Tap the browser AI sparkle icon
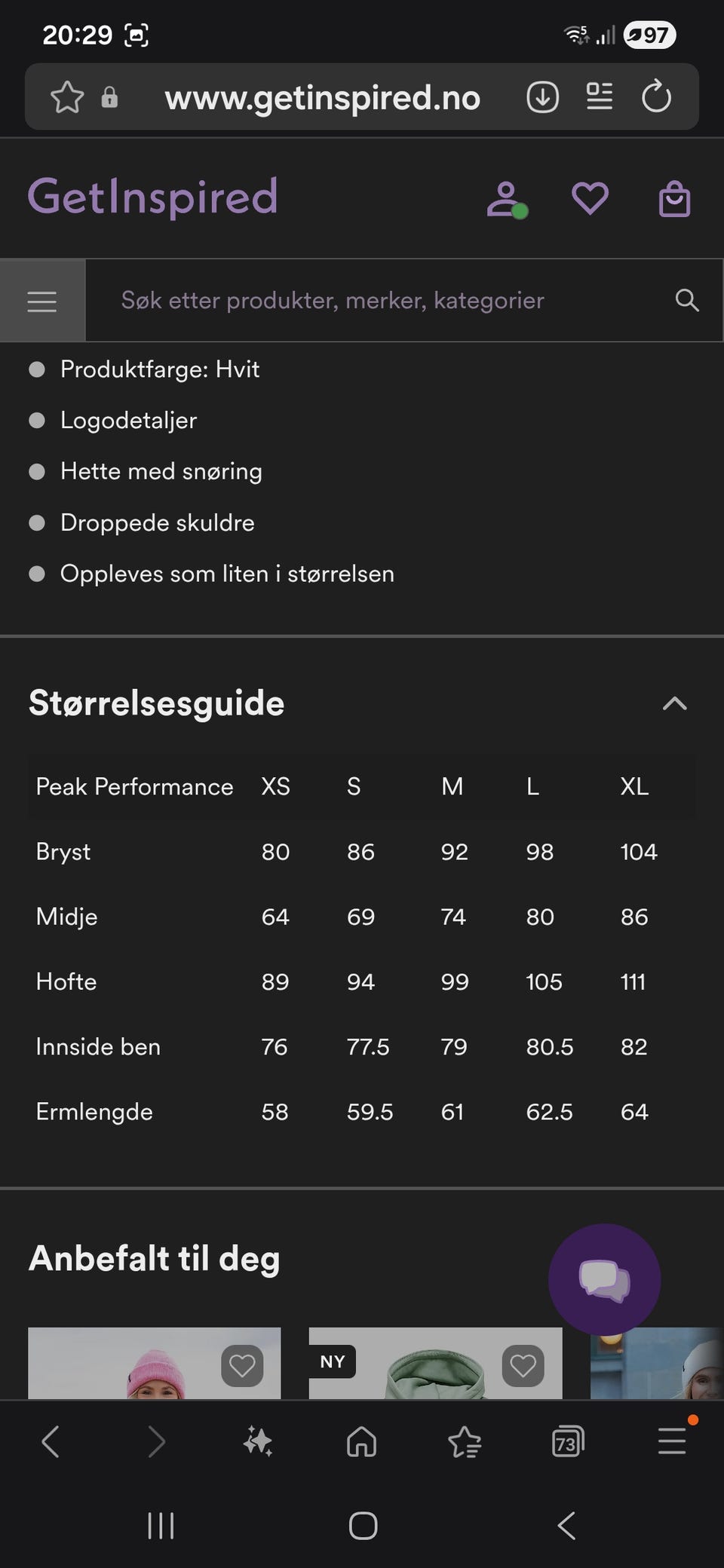The height and width of the screenshot is (1568, 724). click(x=258, y=1441)
